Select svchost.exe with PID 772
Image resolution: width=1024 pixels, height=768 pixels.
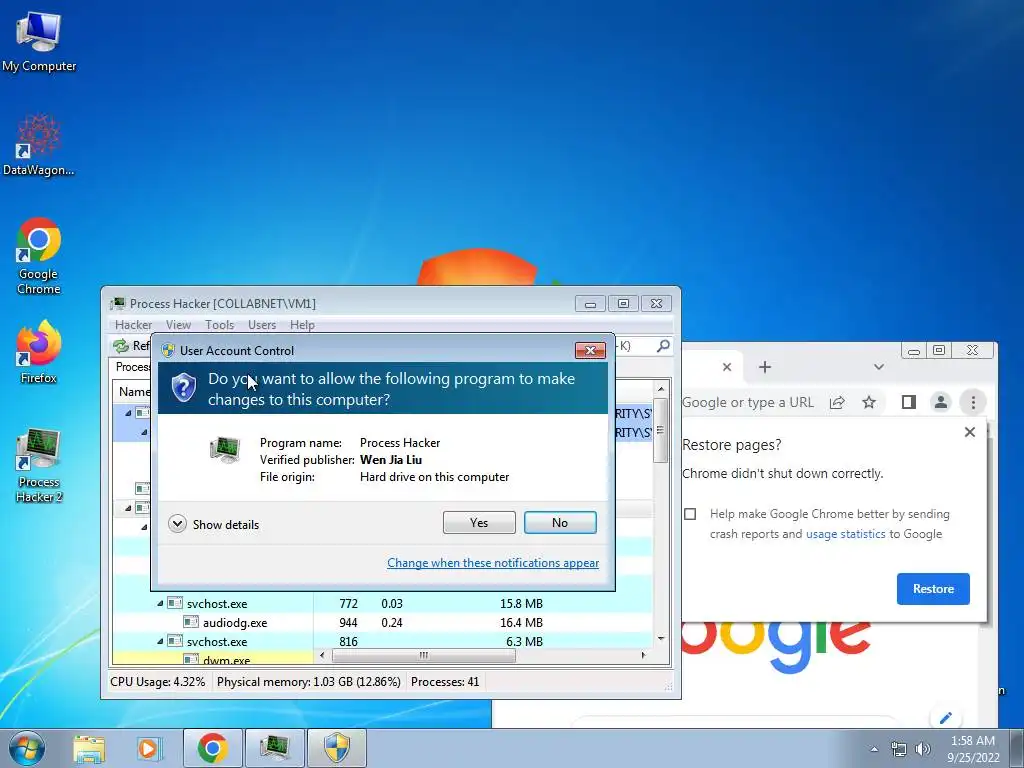(x=382, y=603)
